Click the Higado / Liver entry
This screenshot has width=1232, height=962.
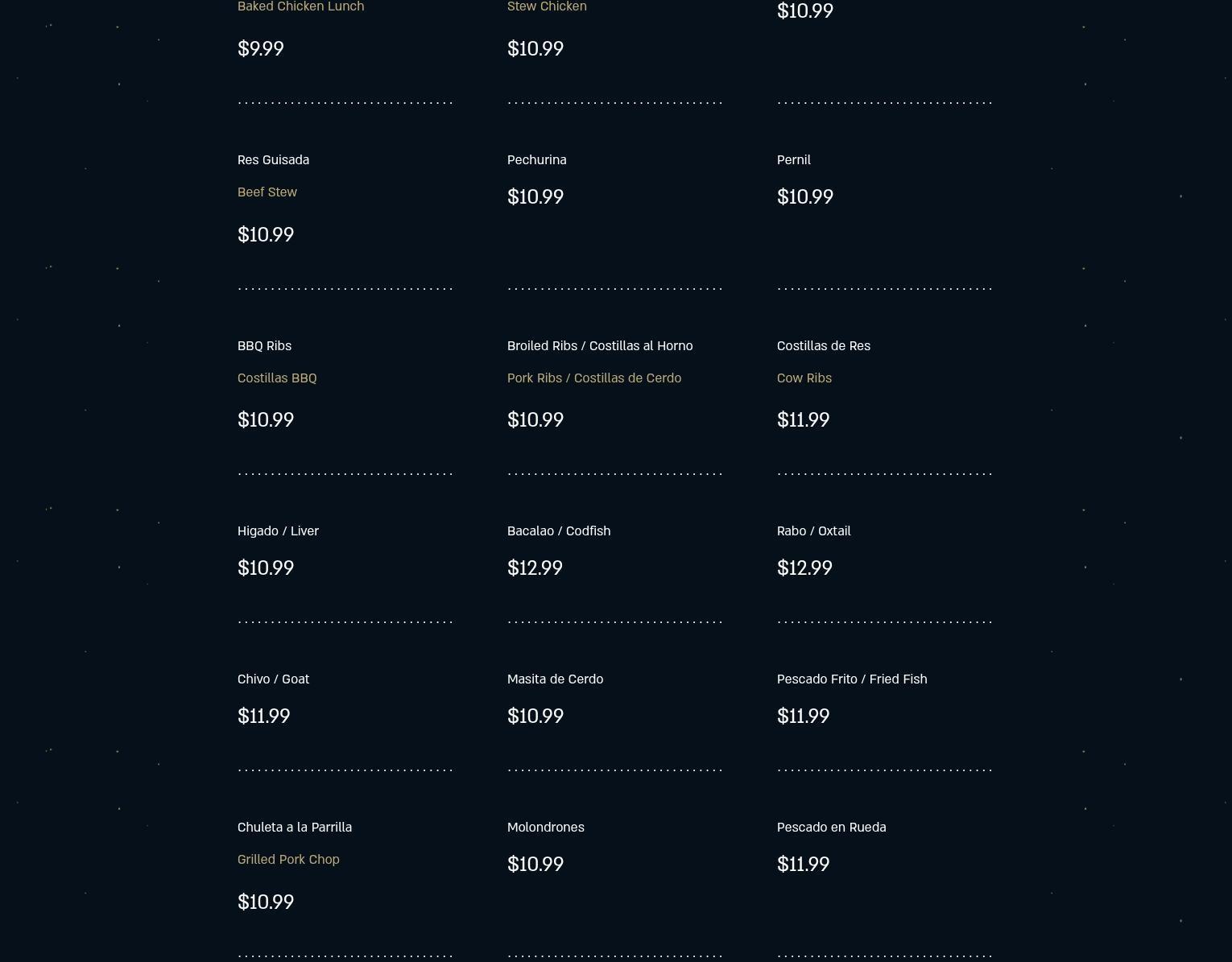278,531
